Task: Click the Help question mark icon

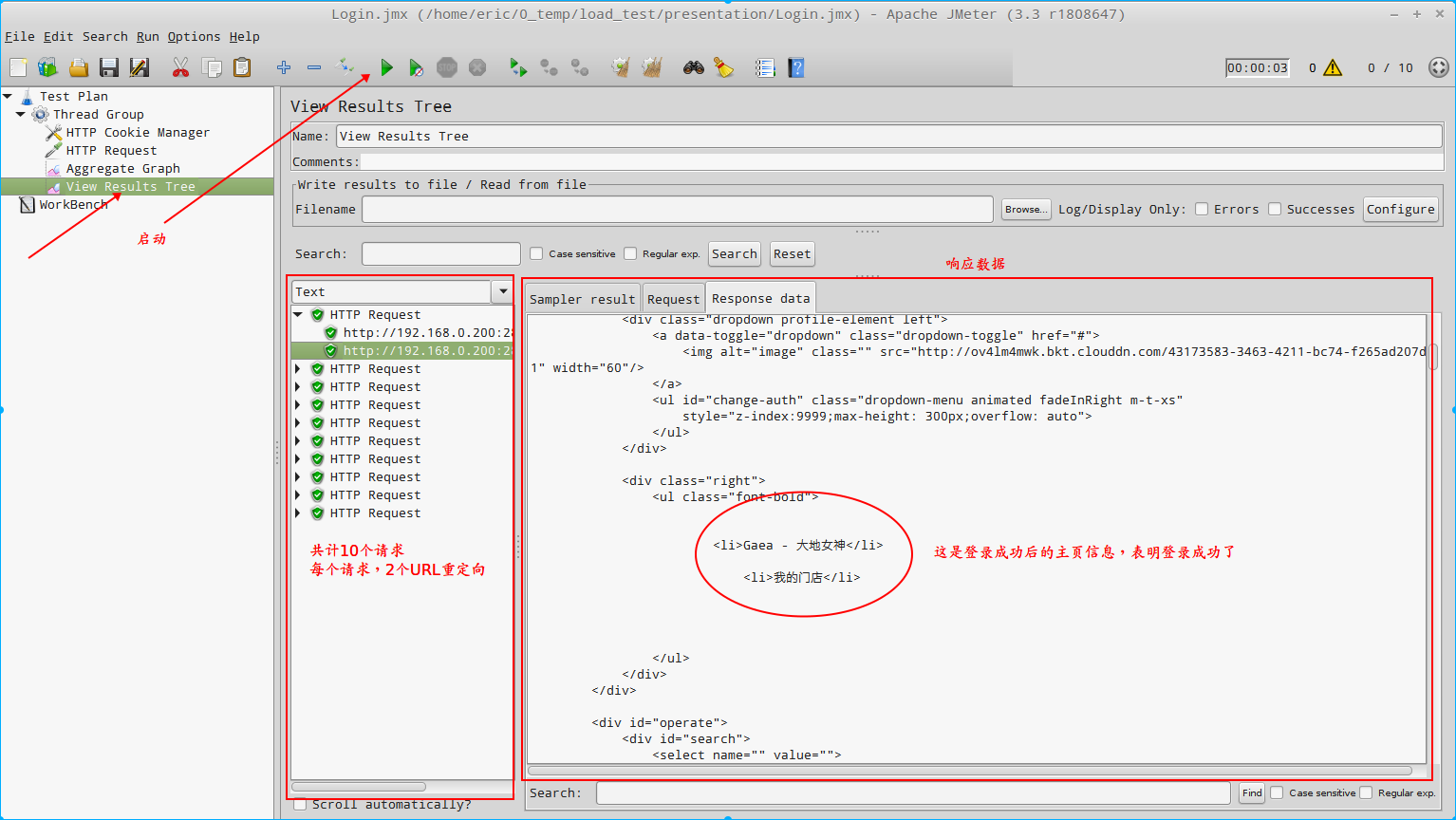Action: (795, 67)
